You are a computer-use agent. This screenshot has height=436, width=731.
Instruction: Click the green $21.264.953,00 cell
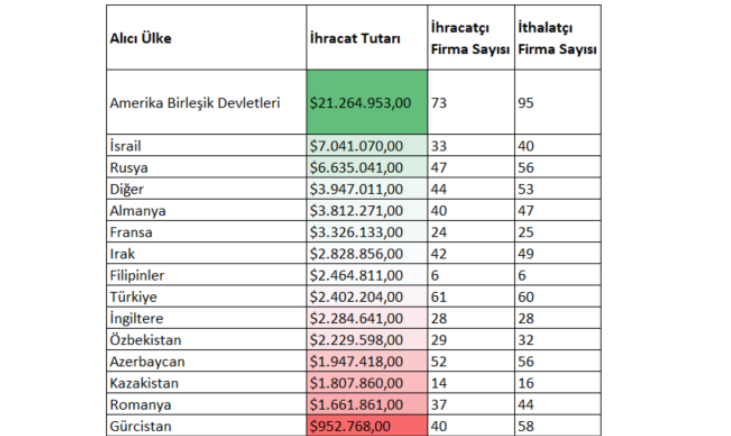(x=366, y=102)
